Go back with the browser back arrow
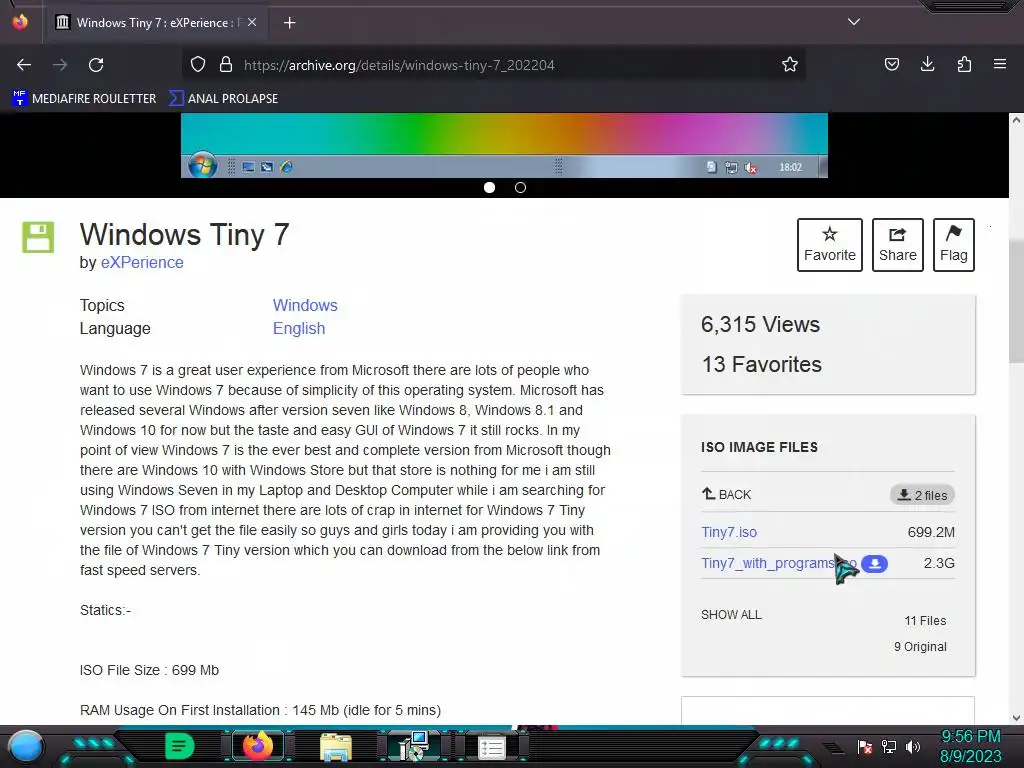This screenshot has height=768, width=1024. click(24, 65)
